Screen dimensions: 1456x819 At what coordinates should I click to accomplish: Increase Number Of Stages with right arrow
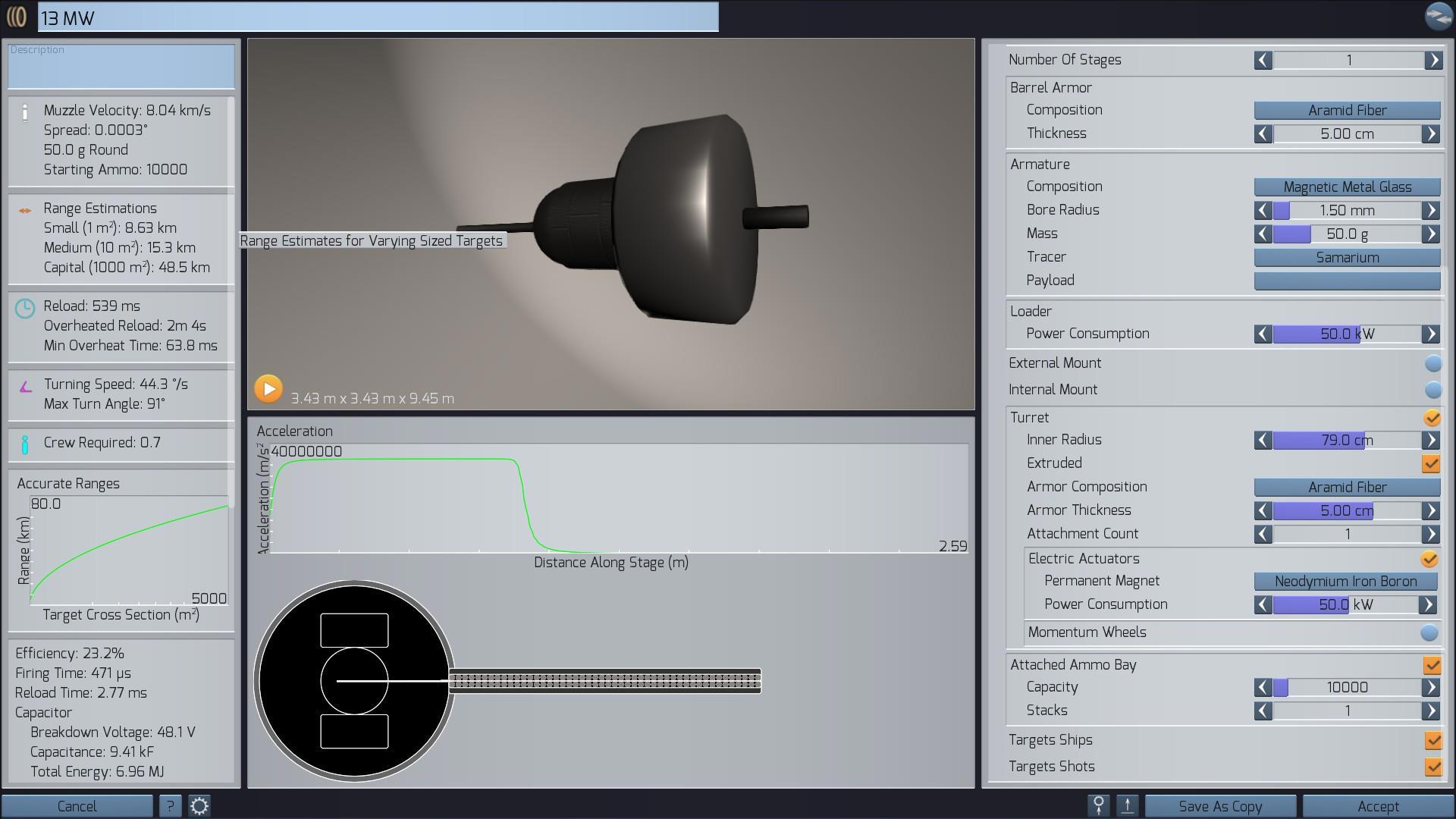point(1432,60)
